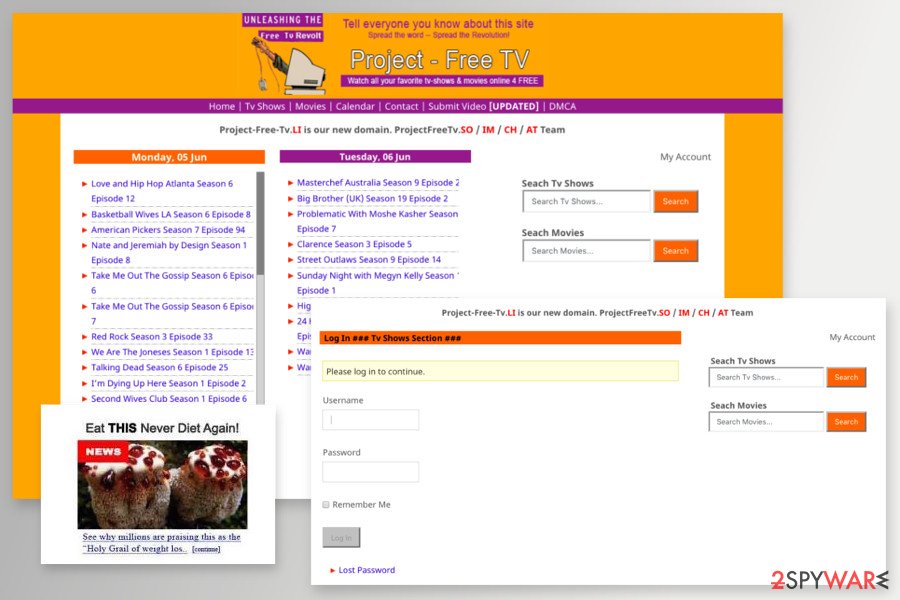
Task: Click the arrow icon before Lost Password
Action: 332,570
